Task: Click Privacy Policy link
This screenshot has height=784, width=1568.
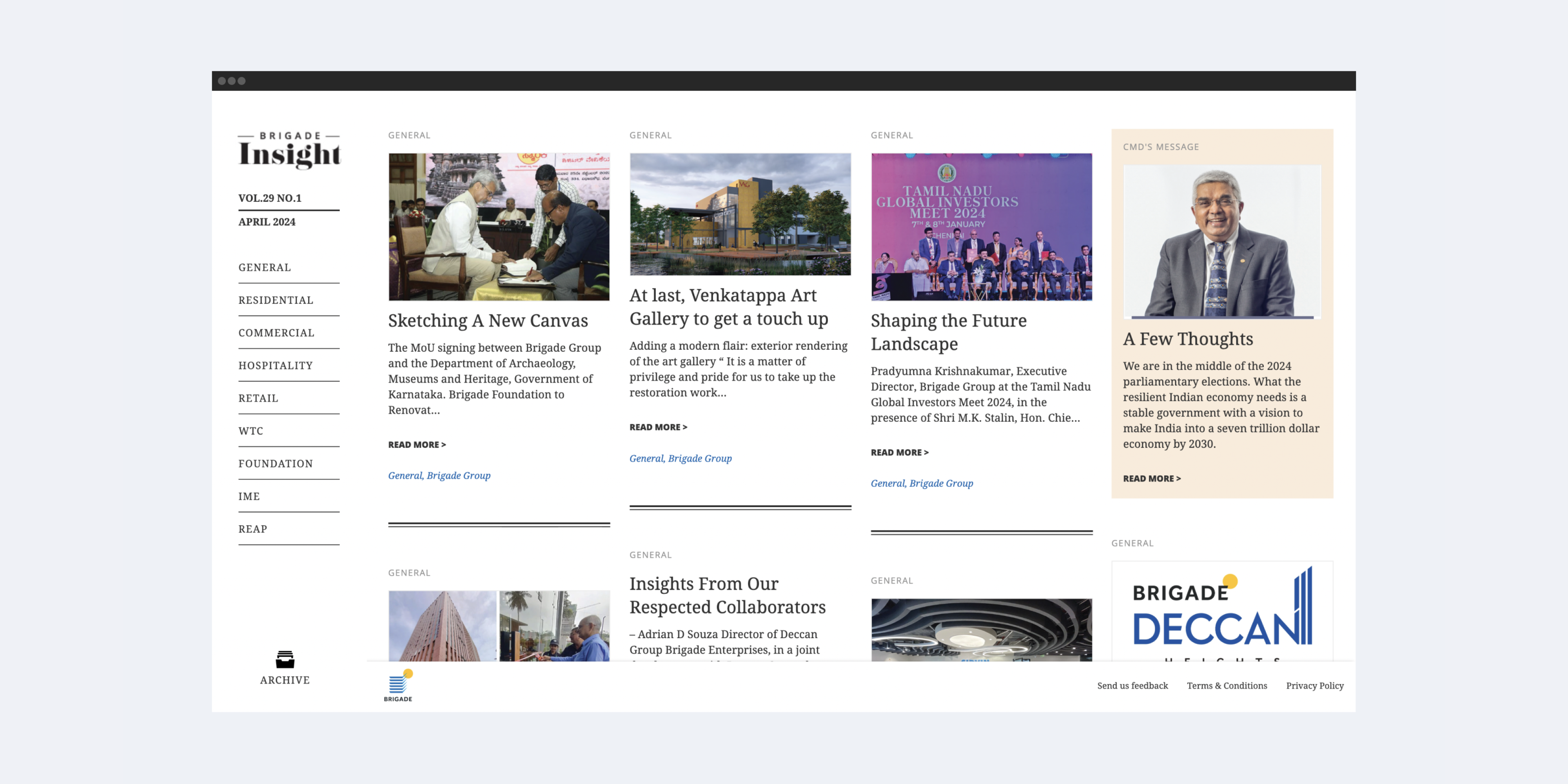Action: coord(1315,685)
